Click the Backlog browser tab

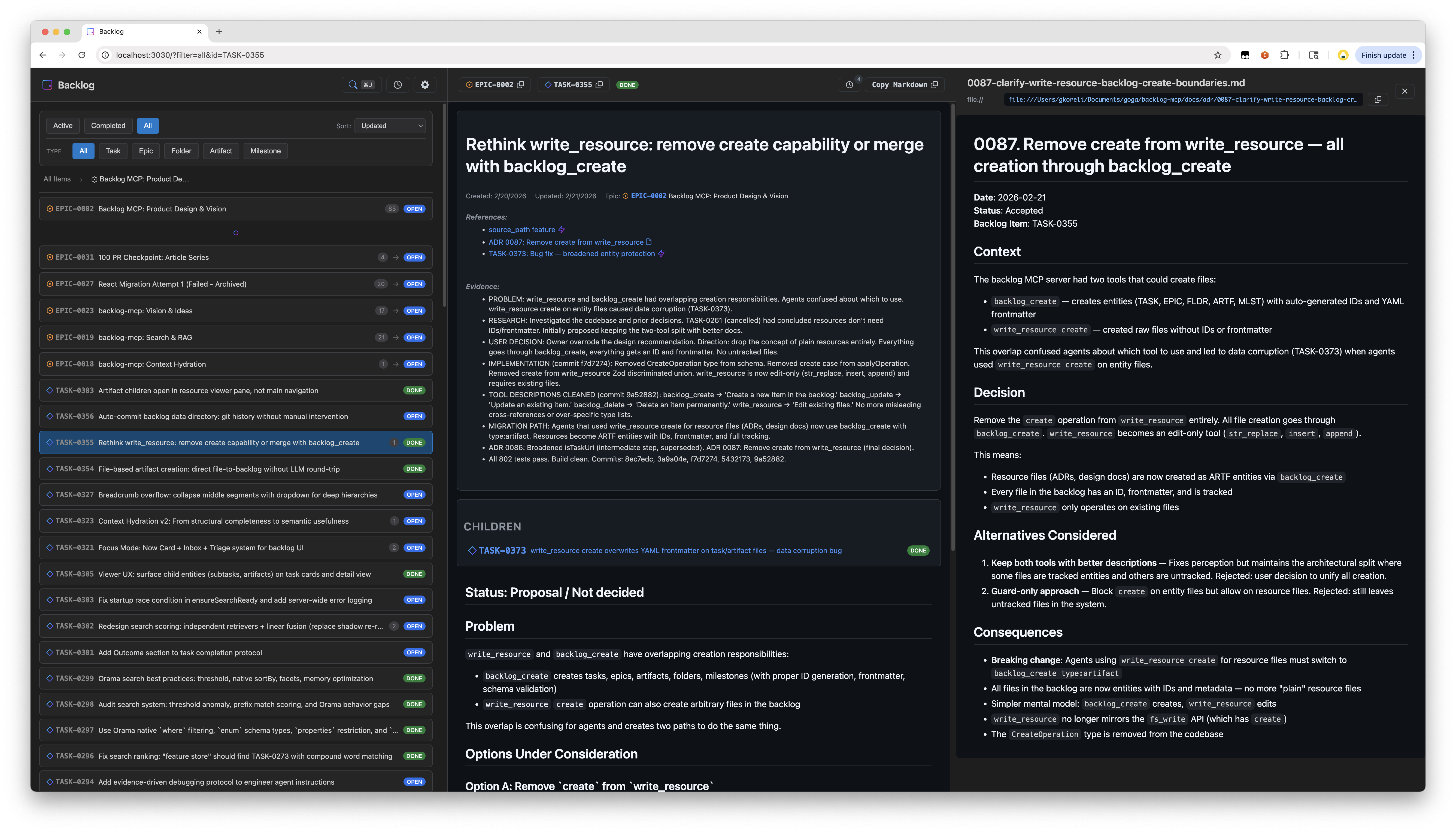[x=112, y=31]
